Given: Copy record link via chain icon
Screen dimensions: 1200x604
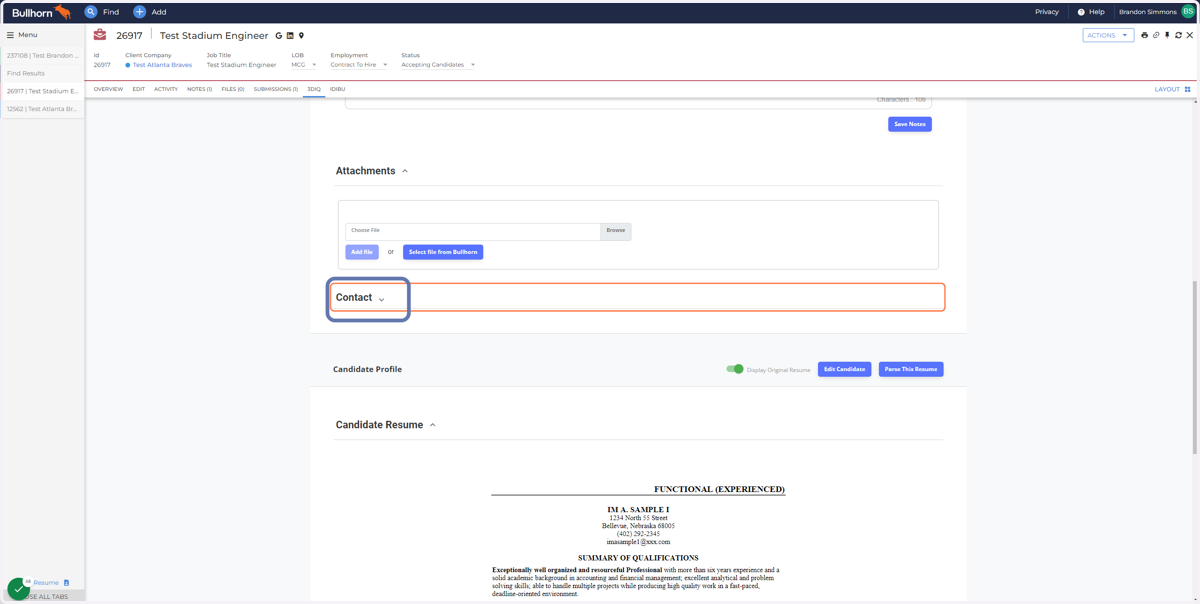Looking at the screenshot, I should 1156,35.
